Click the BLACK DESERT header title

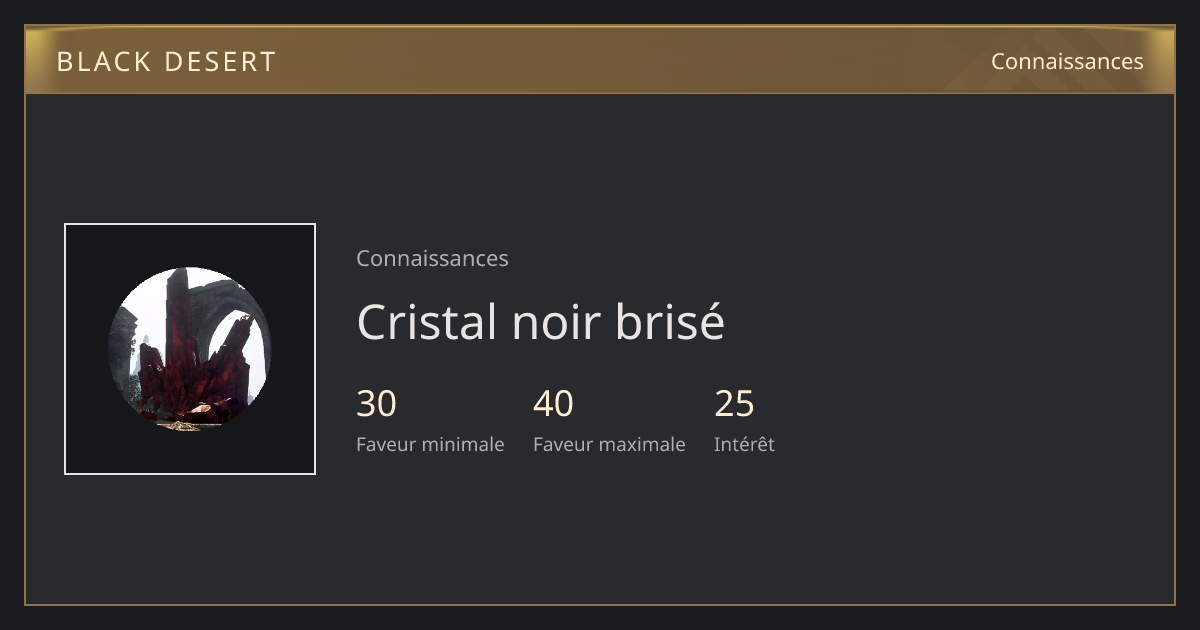pos(166,62)
